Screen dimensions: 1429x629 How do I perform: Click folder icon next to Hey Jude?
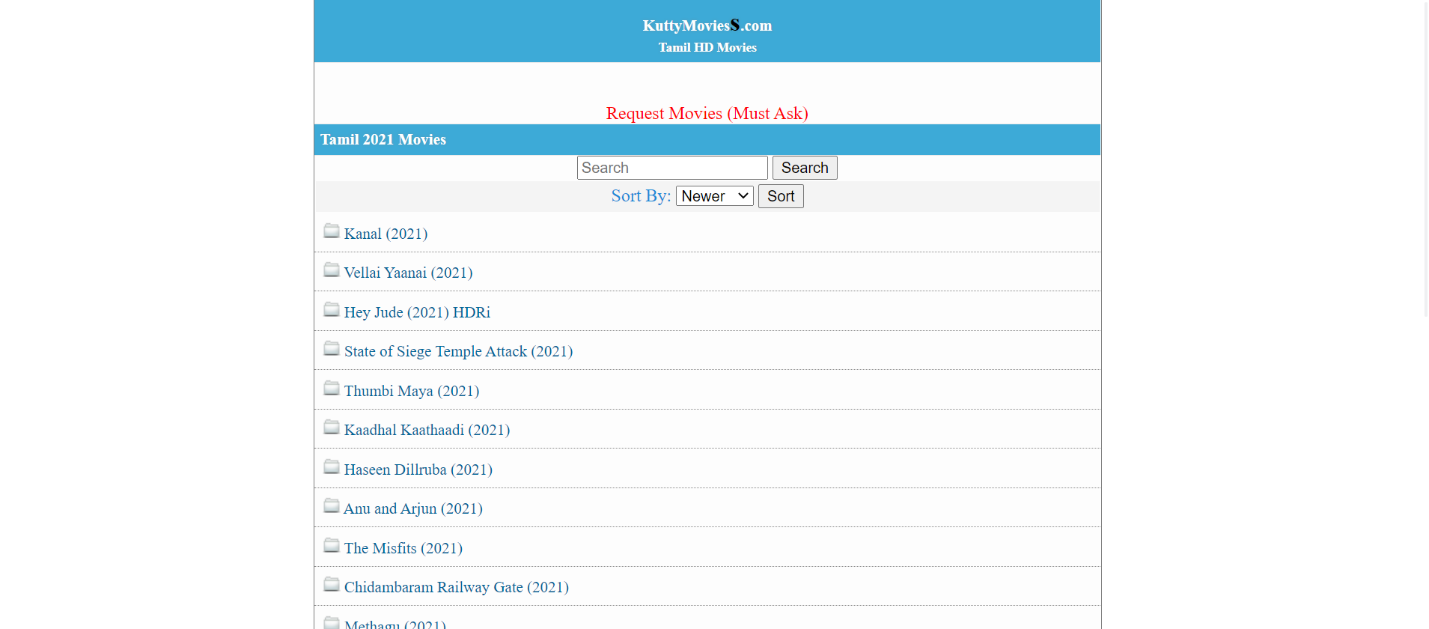(331, 310)
